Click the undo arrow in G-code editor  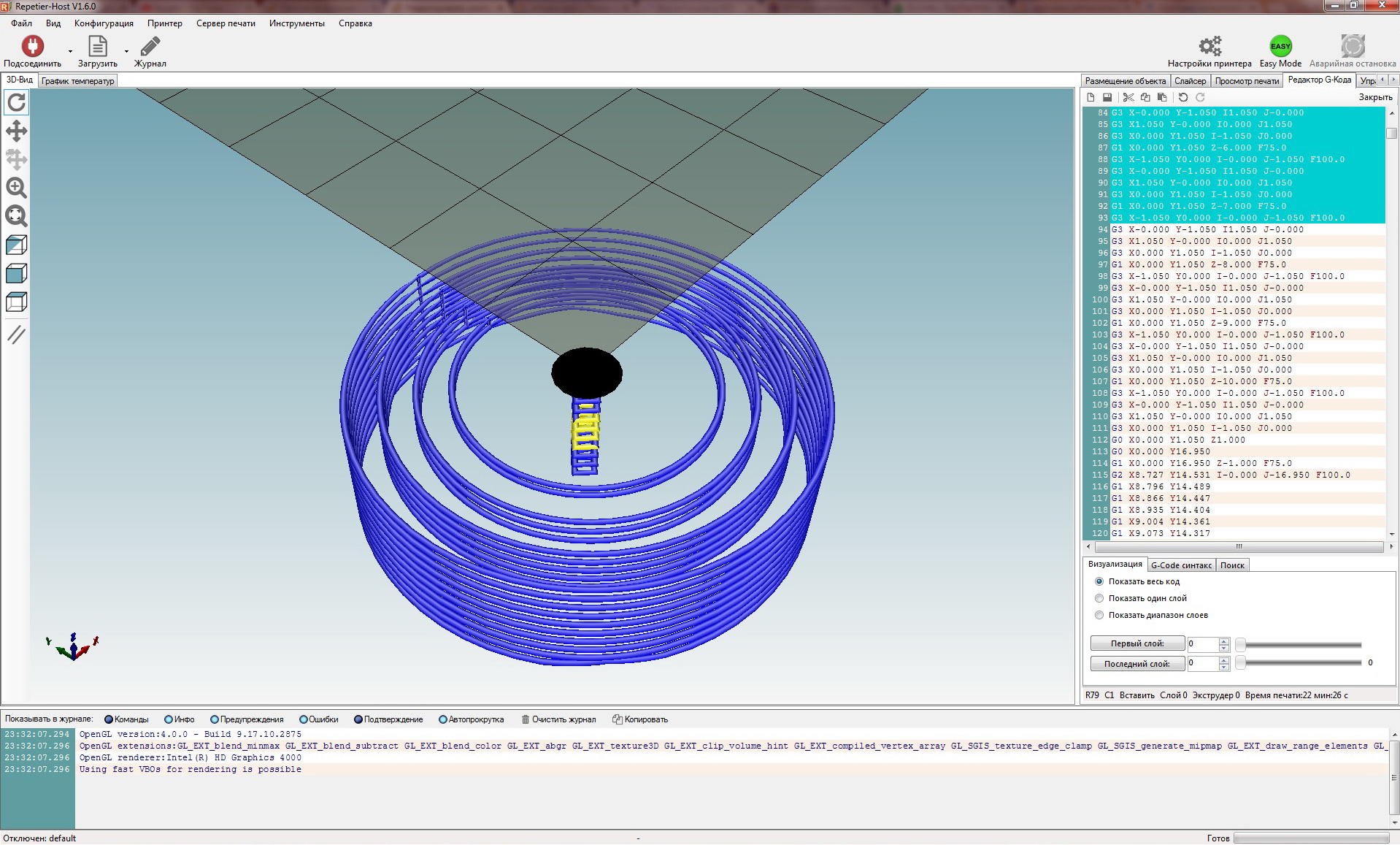coord(1183,97)
